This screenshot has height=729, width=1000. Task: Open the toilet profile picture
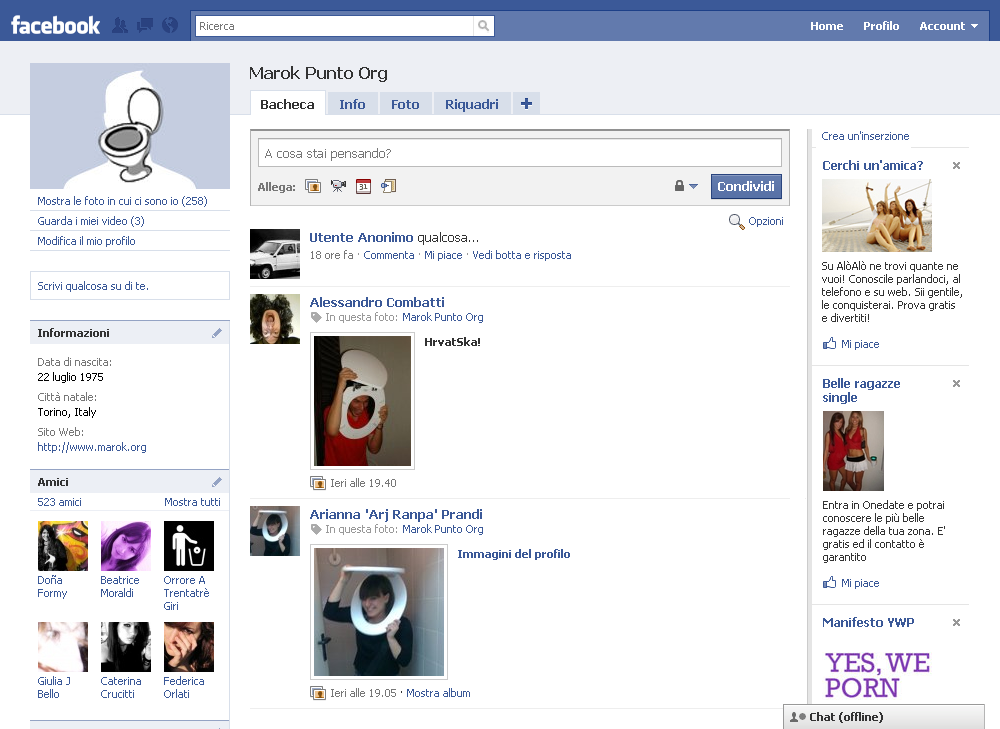point(130,126)
